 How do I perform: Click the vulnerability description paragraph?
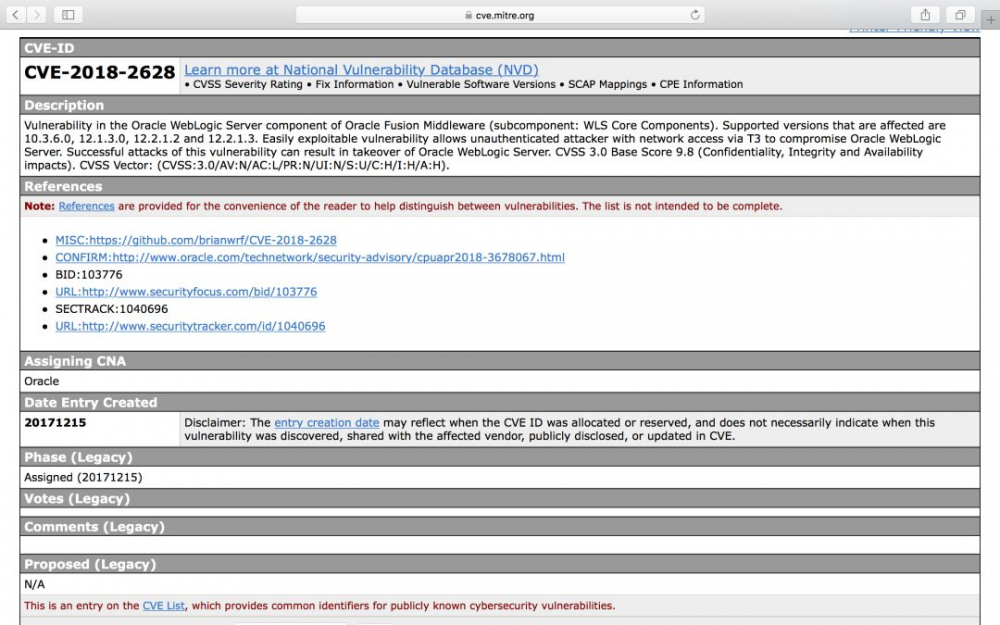click(x=485, y=145)
